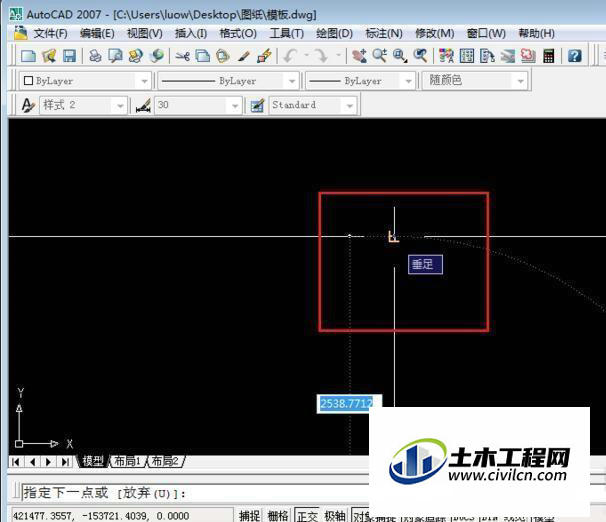This screenshot has width=606, height=522.
Task: Click the Publish icon
Action: coord(136,56)
